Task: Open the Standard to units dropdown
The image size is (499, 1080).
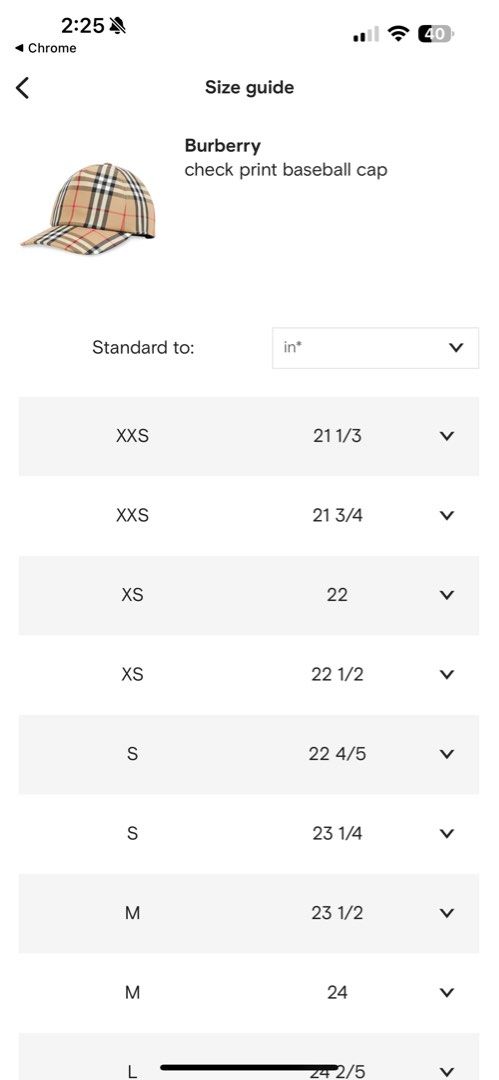Action: pyautogui.click(x=375, y=348)
